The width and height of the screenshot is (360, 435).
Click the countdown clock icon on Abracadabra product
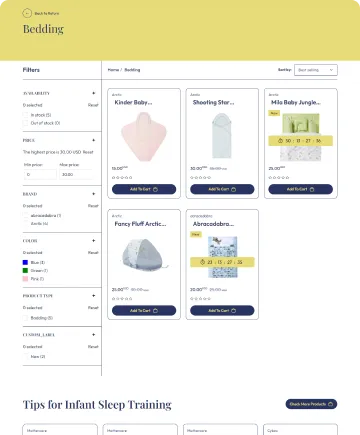click(202, 262)
